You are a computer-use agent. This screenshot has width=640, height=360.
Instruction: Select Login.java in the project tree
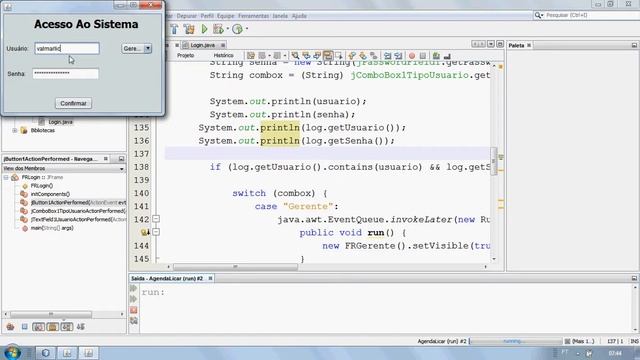(60, 122)
